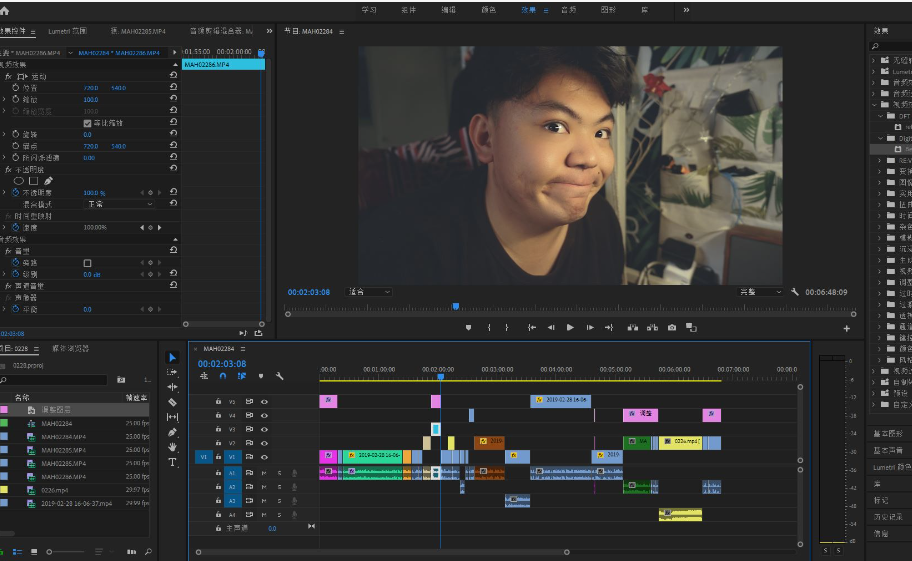This screenshot has height=561, width=912.
Task: Open blend mode dropdown
Action: [120, 204]
